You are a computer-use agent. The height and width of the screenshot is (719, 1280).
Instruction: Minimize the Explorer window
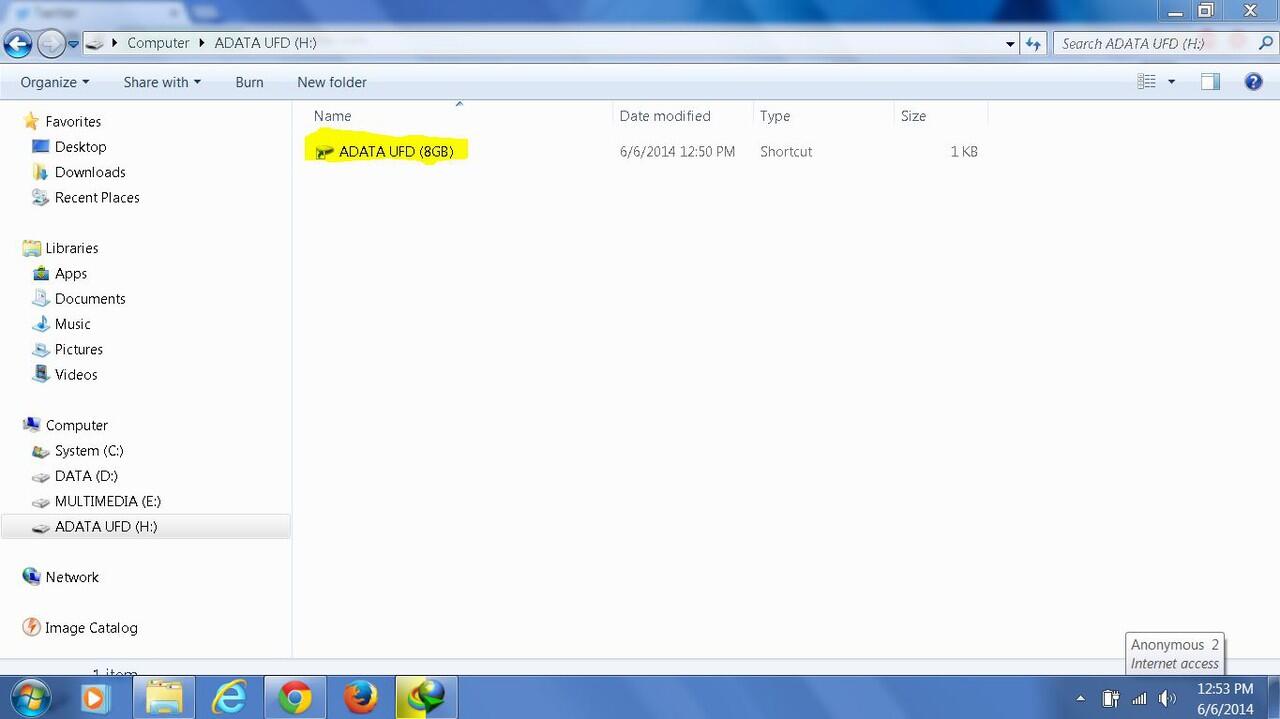pos(1174,10)
